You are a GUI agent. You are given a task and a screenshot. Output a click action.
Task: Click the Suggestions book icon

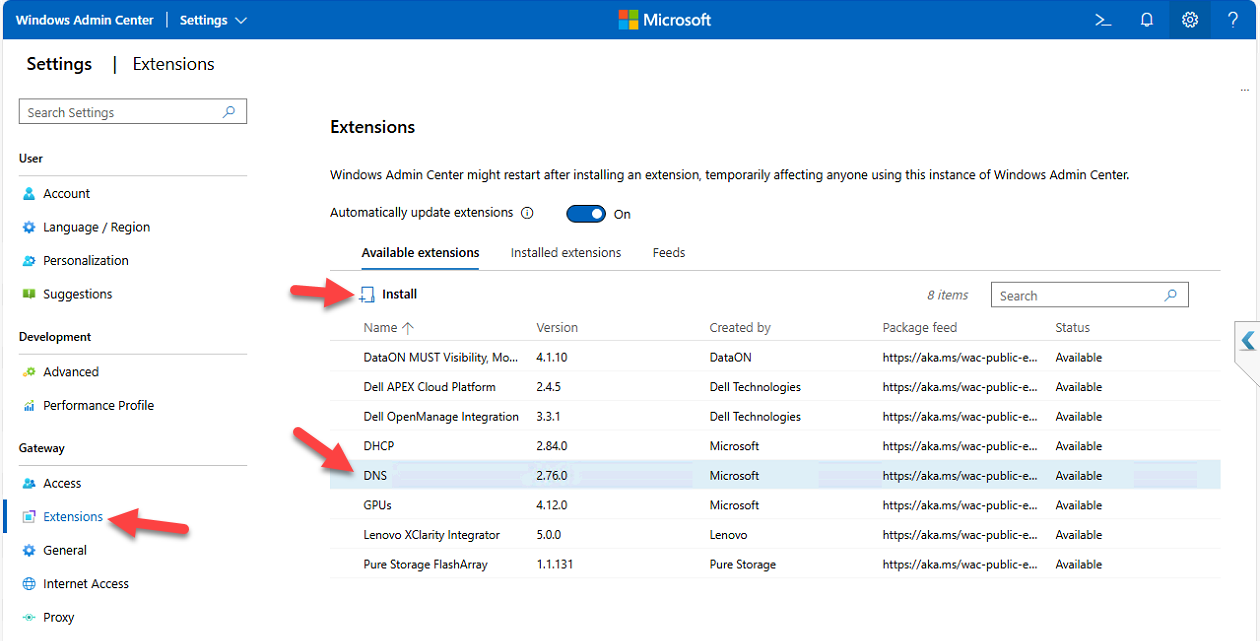pyautogui.click(x=29, y=295)
